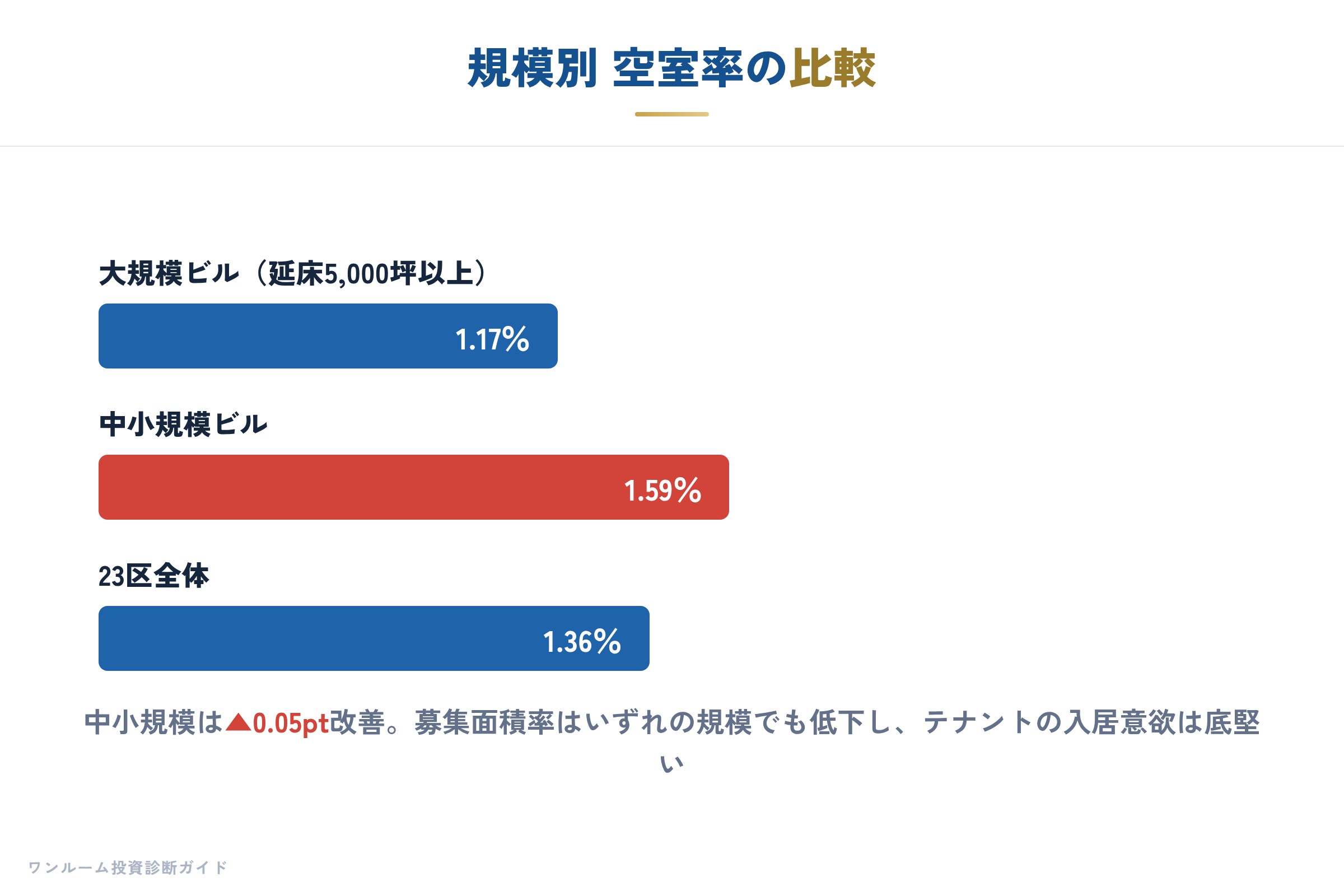Click the red 0.05pt text
This screenshot has width=1344, height=896.
click(x=291, y=724)
